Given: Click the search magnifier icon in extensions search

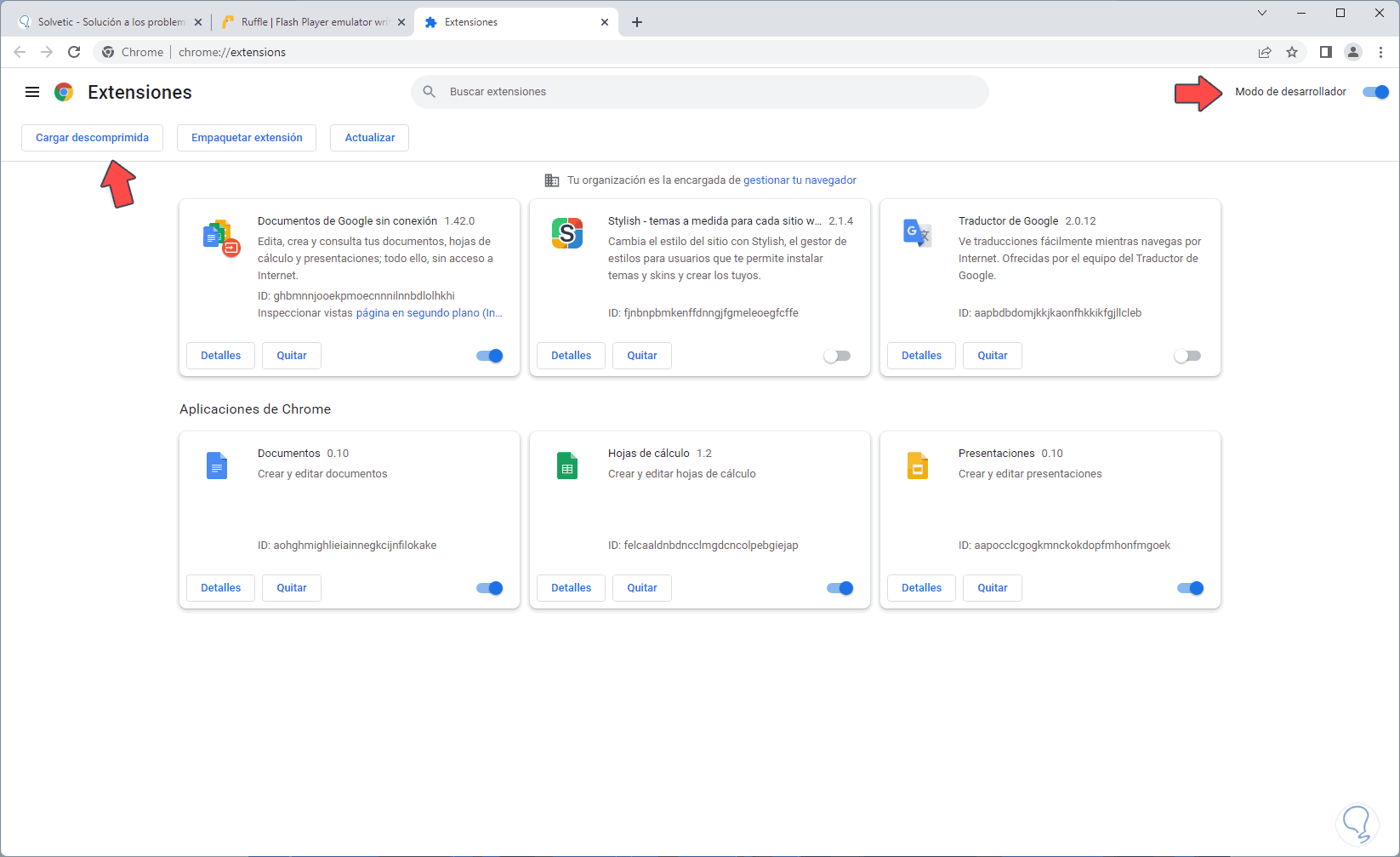Looking at the screenshot, I should point(430,92).
